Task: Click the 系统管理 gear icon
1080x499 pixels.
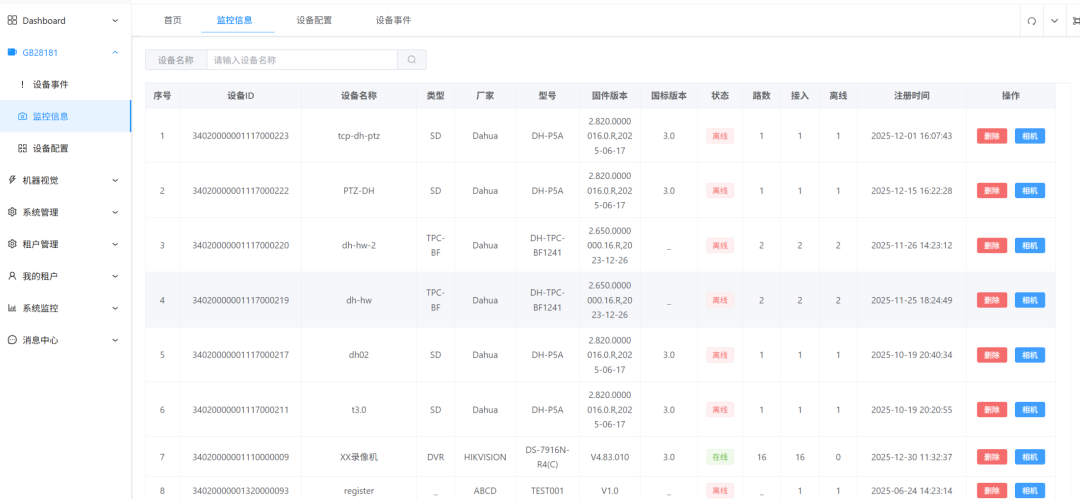Action: pyautogui.click(x=12, y=212)
